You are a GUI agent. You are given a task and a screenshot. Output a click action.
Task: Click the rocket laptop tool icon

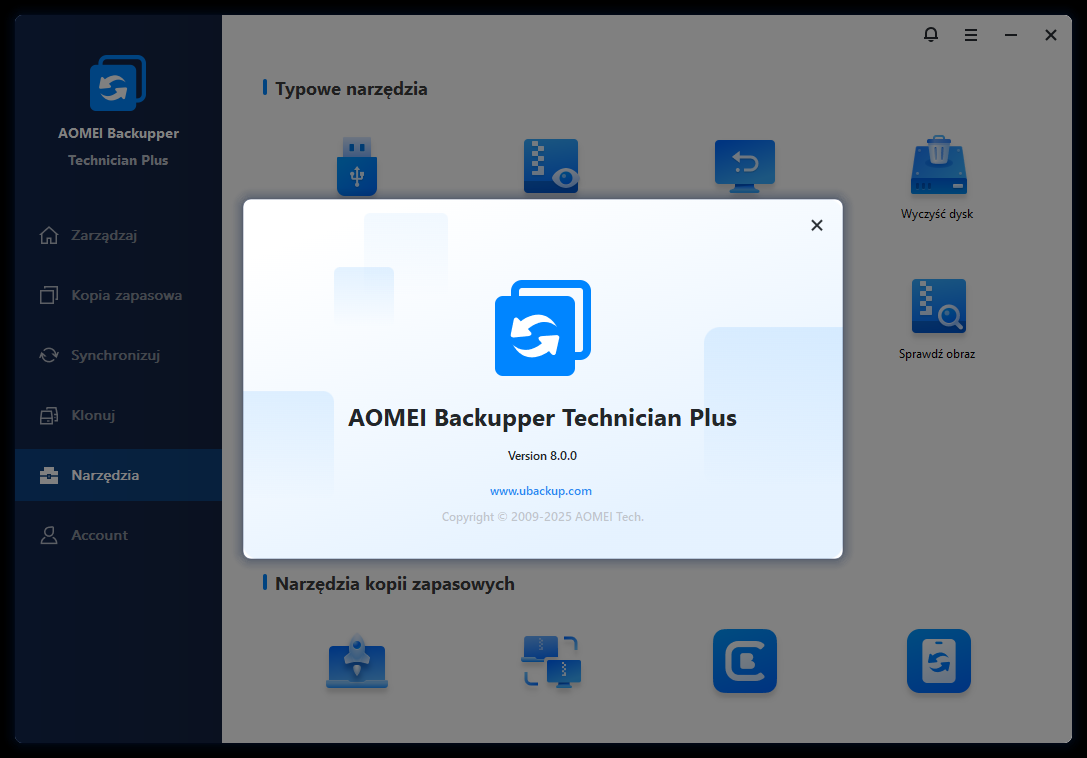click(x=357, y=661)
